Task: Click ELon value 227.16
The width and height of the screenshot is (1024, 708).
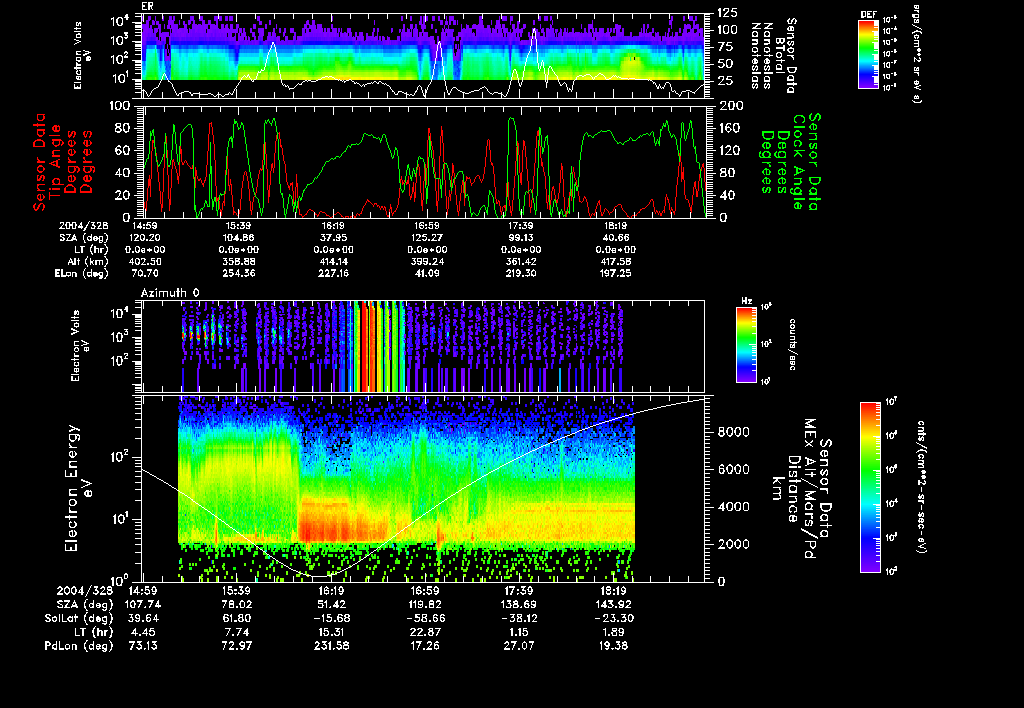Action: point(332,274)
